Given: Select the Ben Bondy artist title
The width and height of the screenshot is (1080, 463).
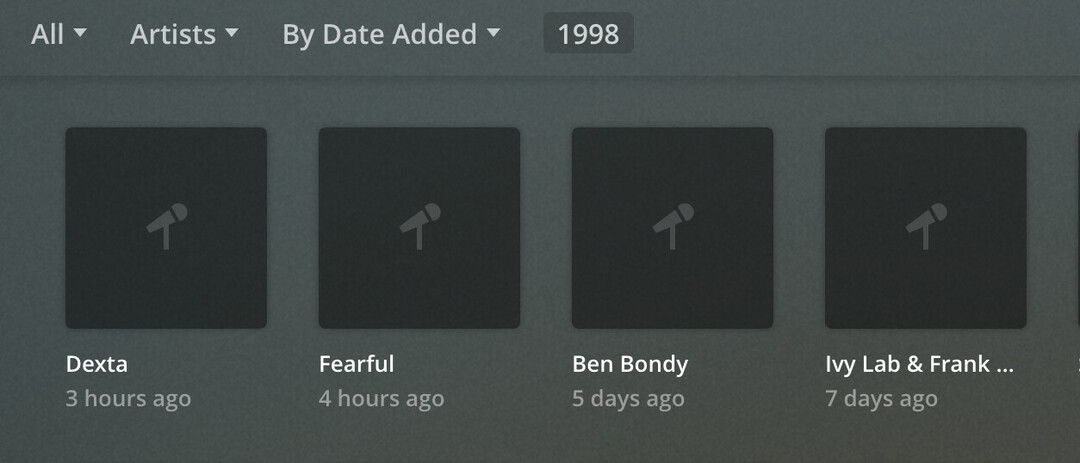Looking at the screenshot, I should pyautogui.click(x=630, y=364).
